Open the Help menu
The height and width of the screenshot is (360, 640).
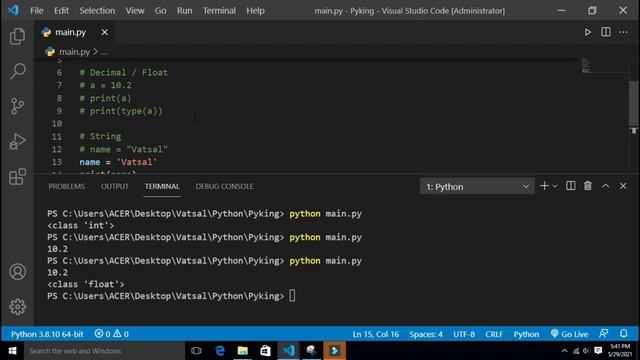(255, 11)
